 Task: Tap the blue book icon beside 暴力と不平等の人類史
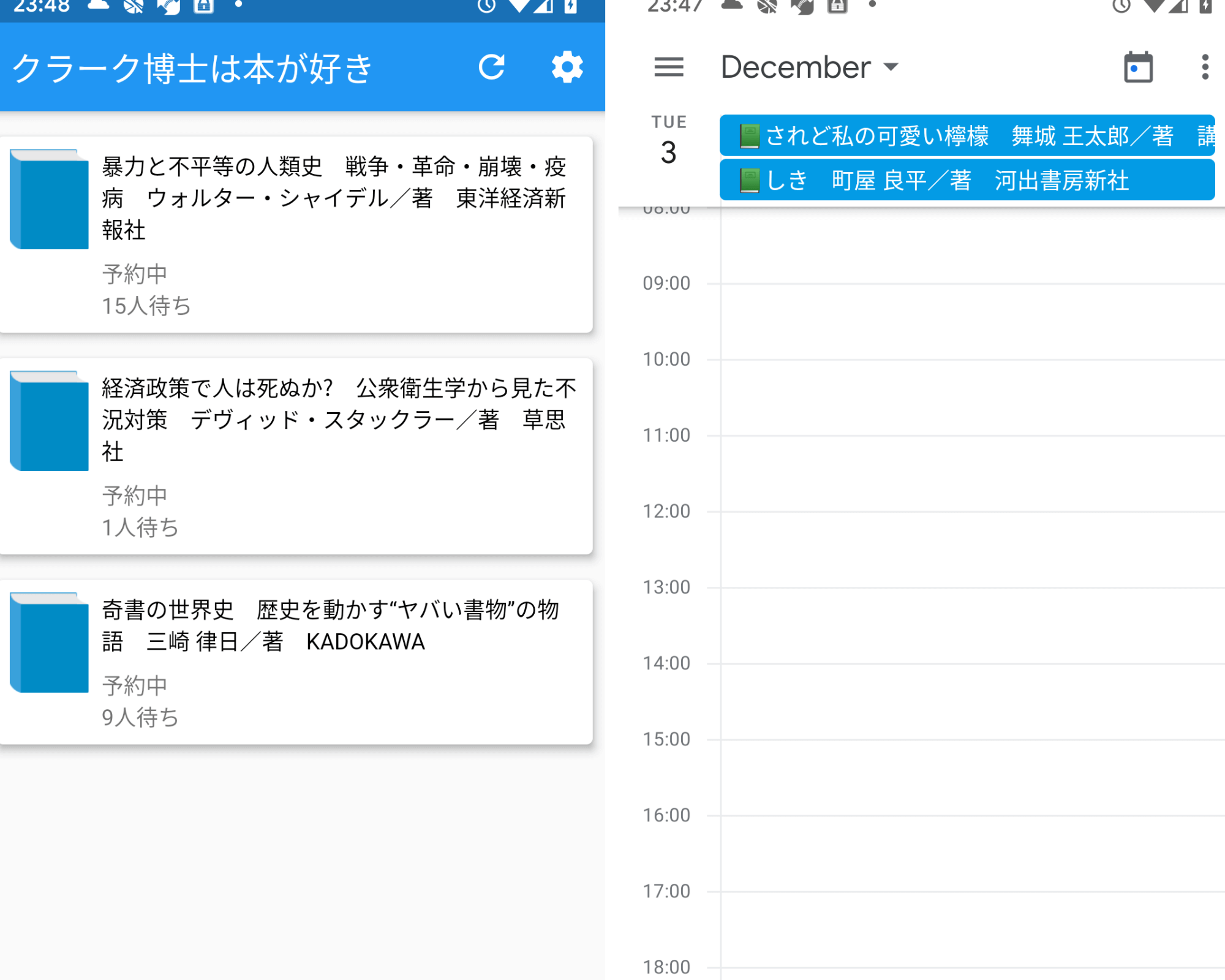49,199
